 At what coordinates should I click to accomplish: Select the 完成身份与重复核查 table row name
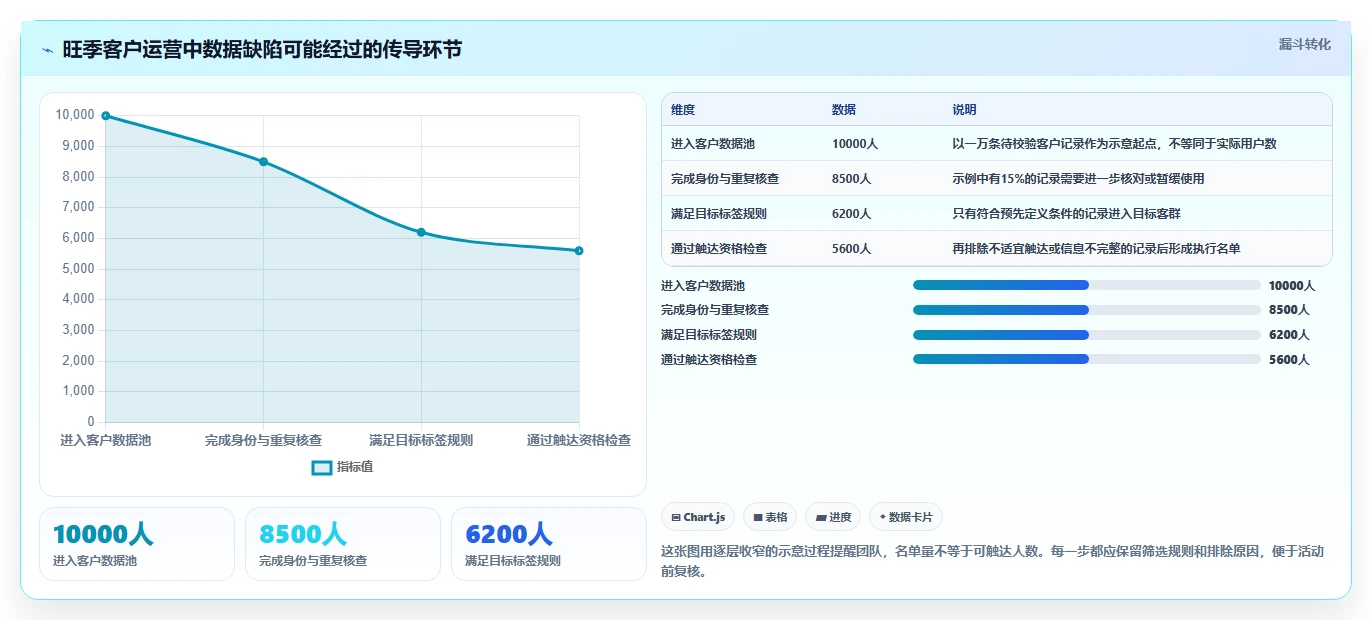[725, 179]
